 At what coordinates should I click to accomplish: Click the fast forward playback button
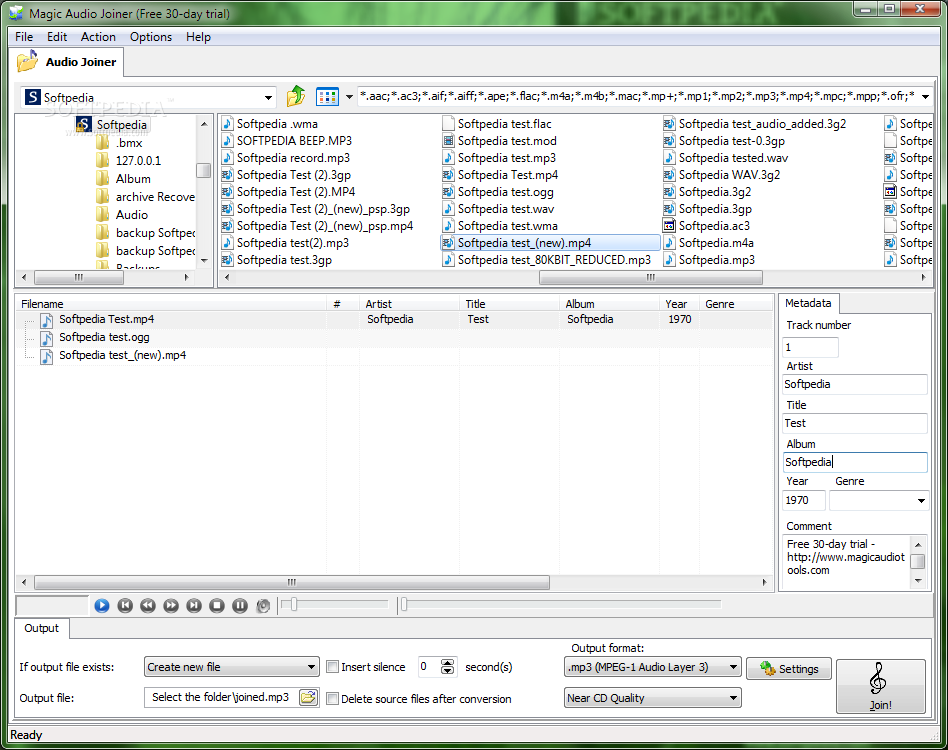click(x=171, y=606)
